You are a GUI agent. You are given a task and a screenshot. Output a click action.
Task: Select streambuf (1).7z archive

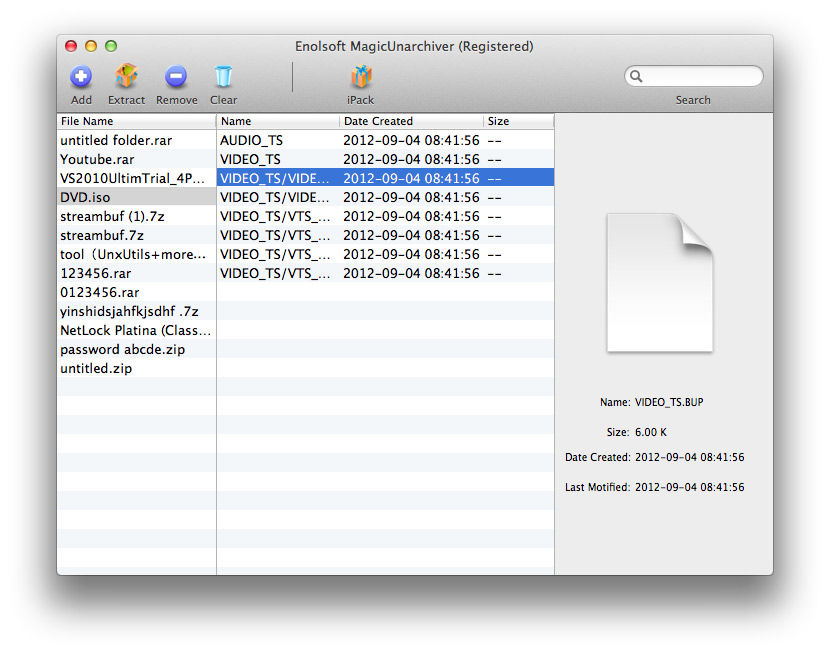tap(137, 216)
